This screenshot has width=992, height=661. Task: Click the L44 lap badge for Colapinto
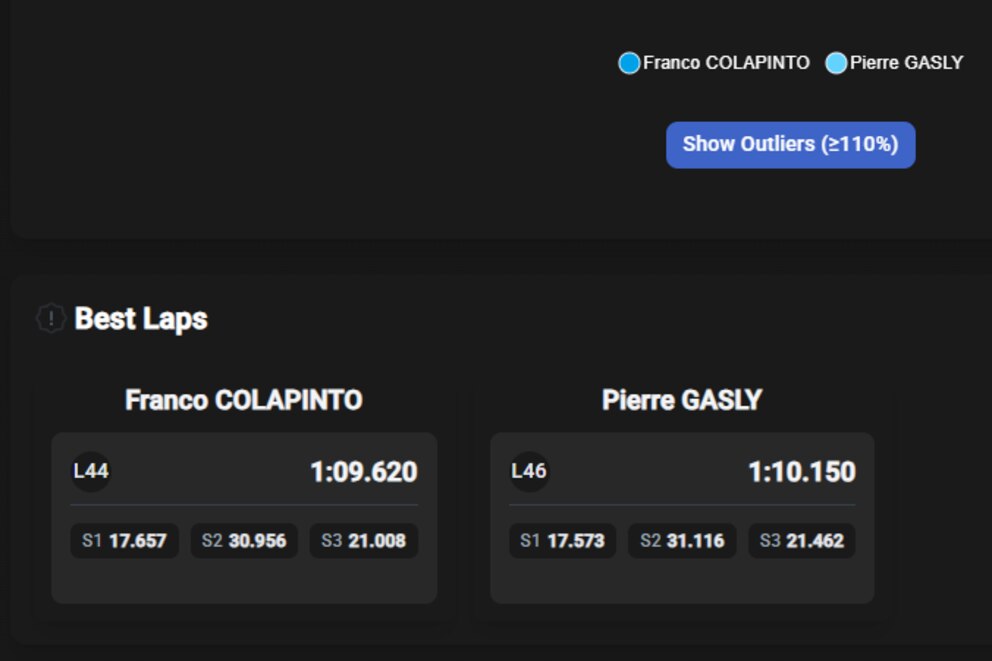click(x=91, y=471)
